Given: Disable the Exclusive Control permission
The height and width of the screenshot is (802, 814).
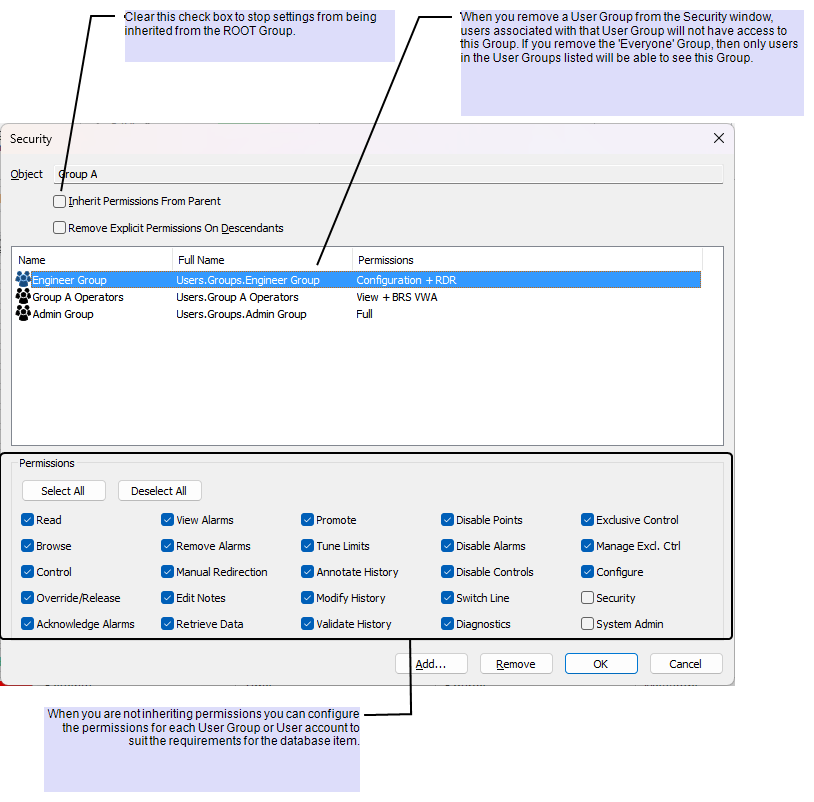Looking at the screenshot, I should pos(588,520).
